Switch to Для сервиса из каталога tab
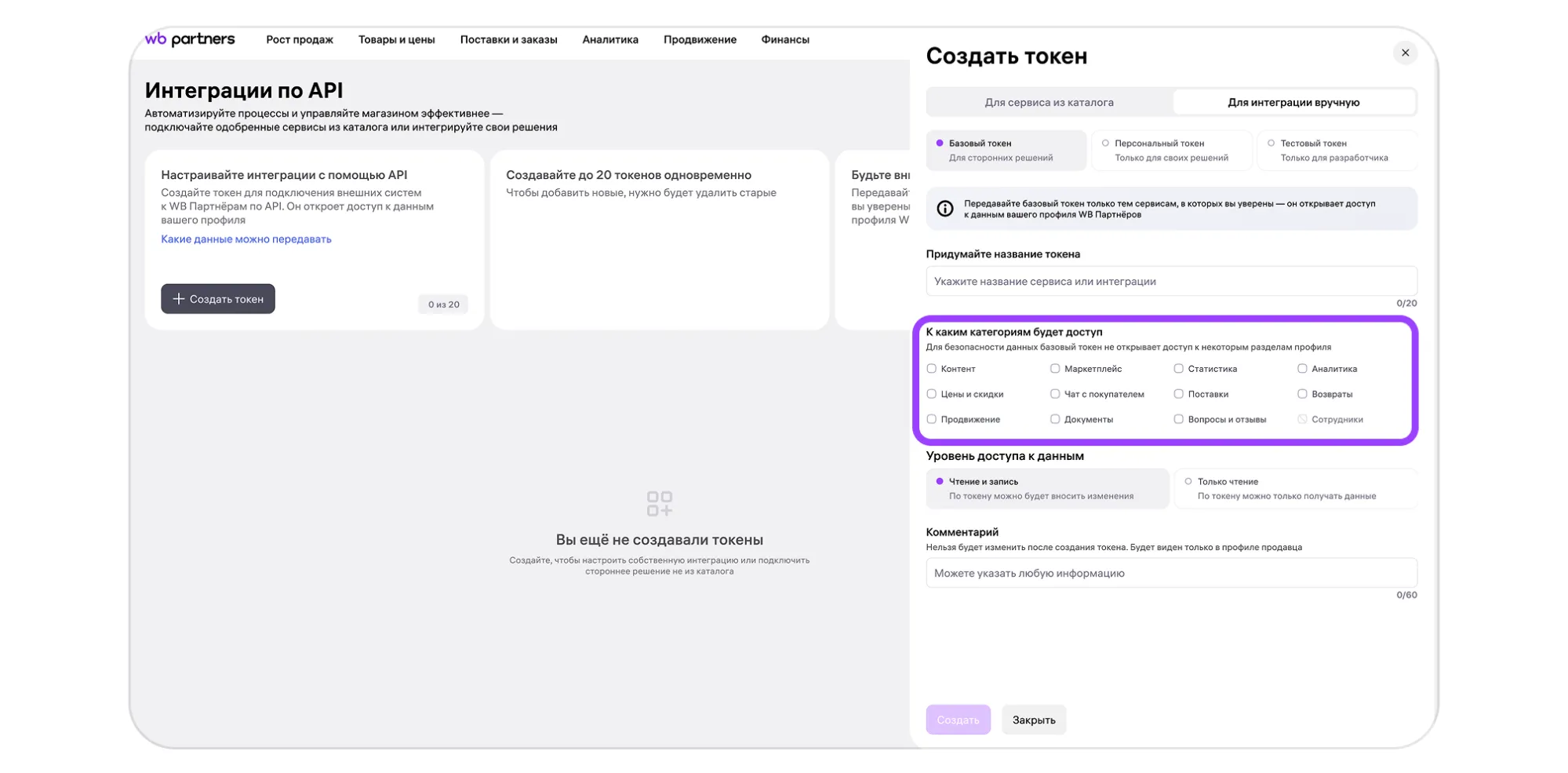The image size is (1568, 773). coord(1049,103)
